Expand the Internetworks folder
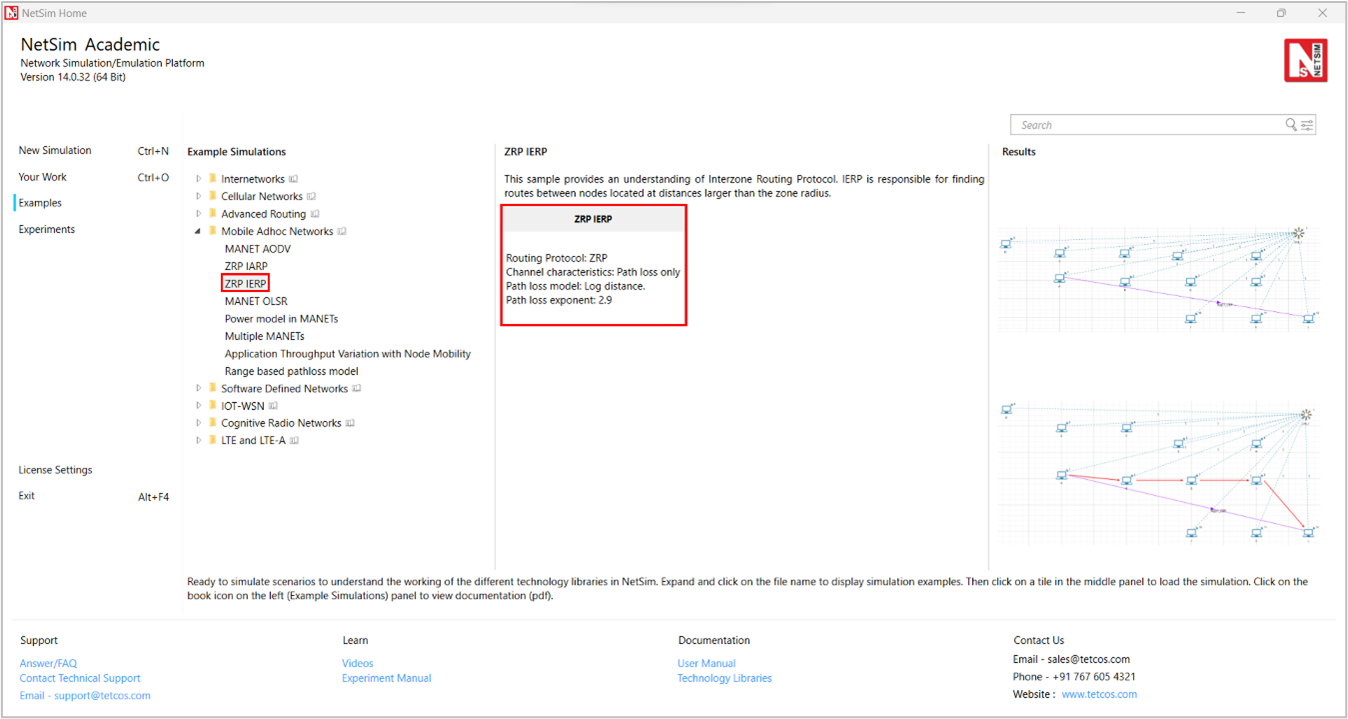 [199, 179]
